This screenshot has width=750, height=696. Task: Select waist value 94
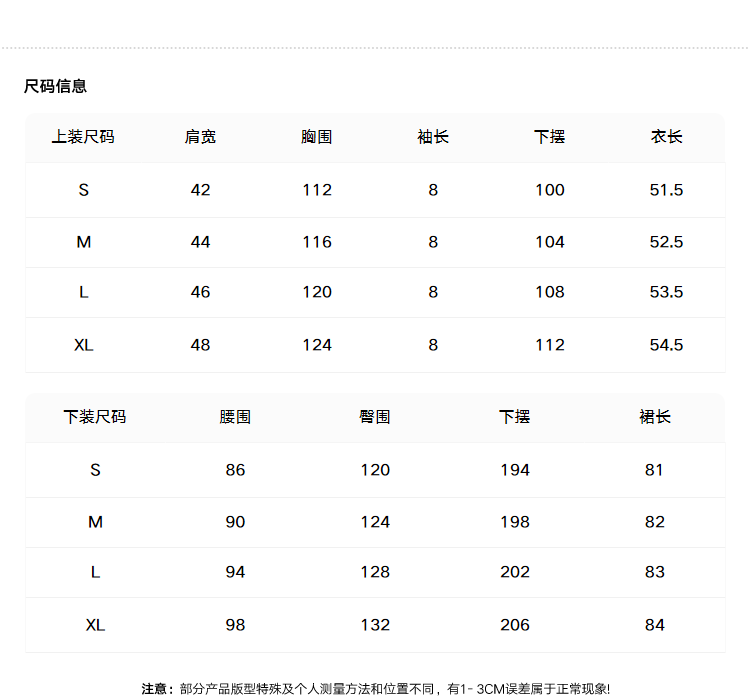235,572
